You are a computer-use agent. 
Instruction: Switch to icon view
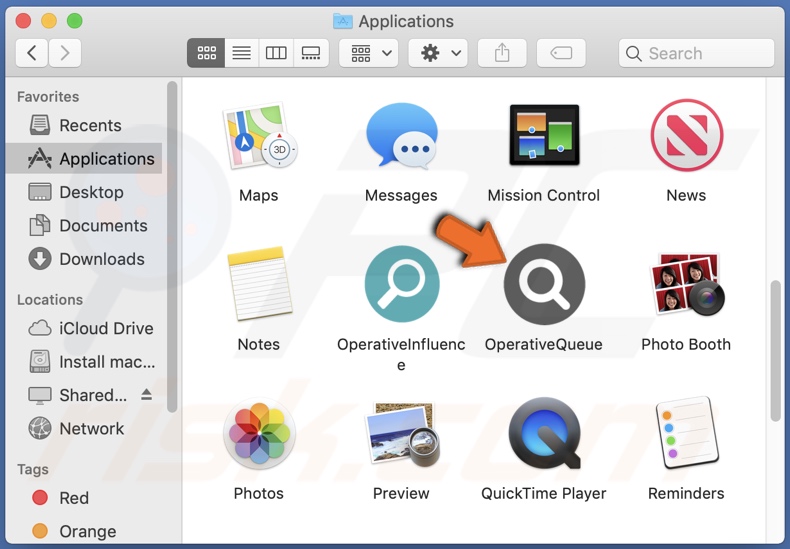click(x=206, y=53)
